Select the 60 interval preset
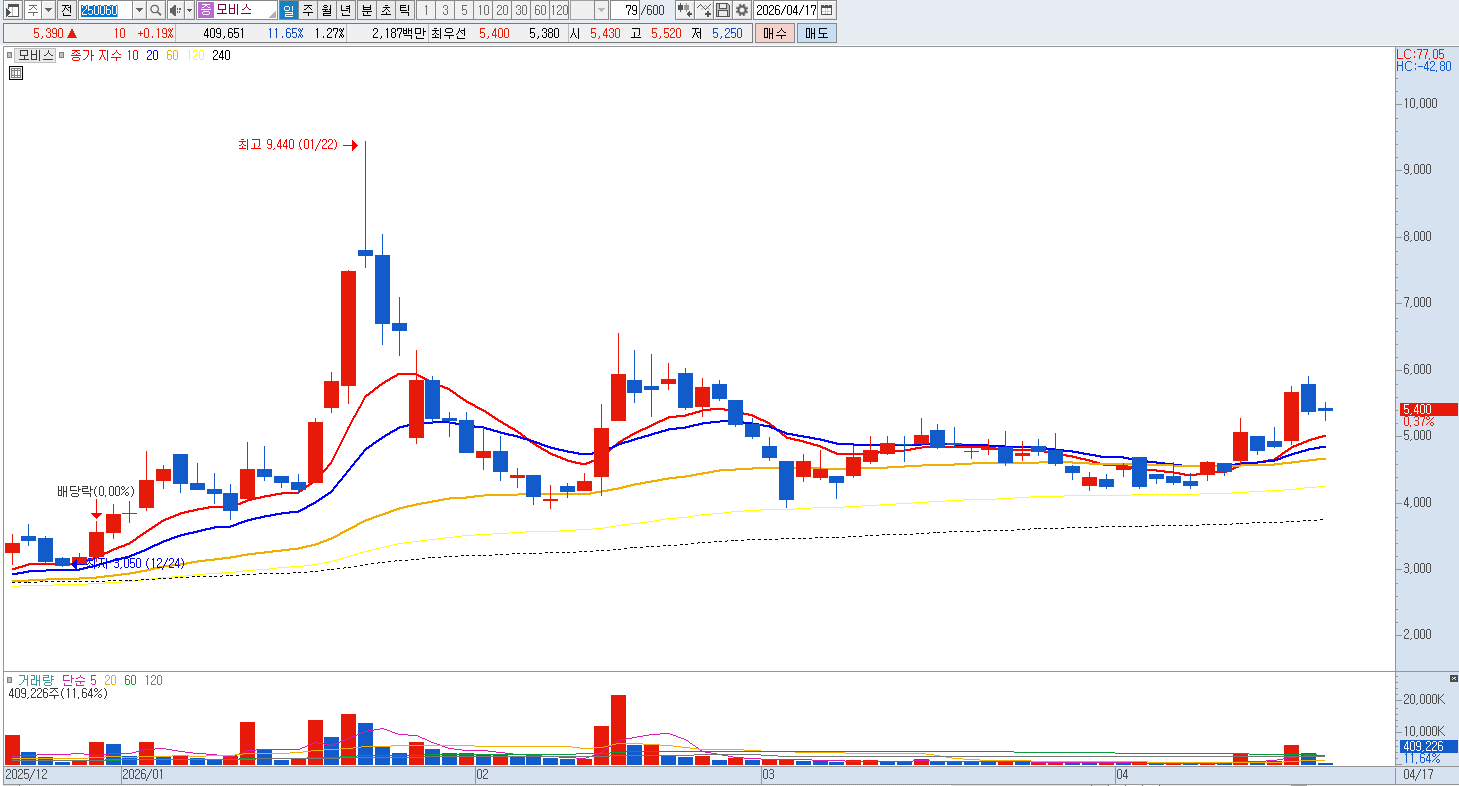The width and height of the screenshot is (1459, 786). [540, 10]
